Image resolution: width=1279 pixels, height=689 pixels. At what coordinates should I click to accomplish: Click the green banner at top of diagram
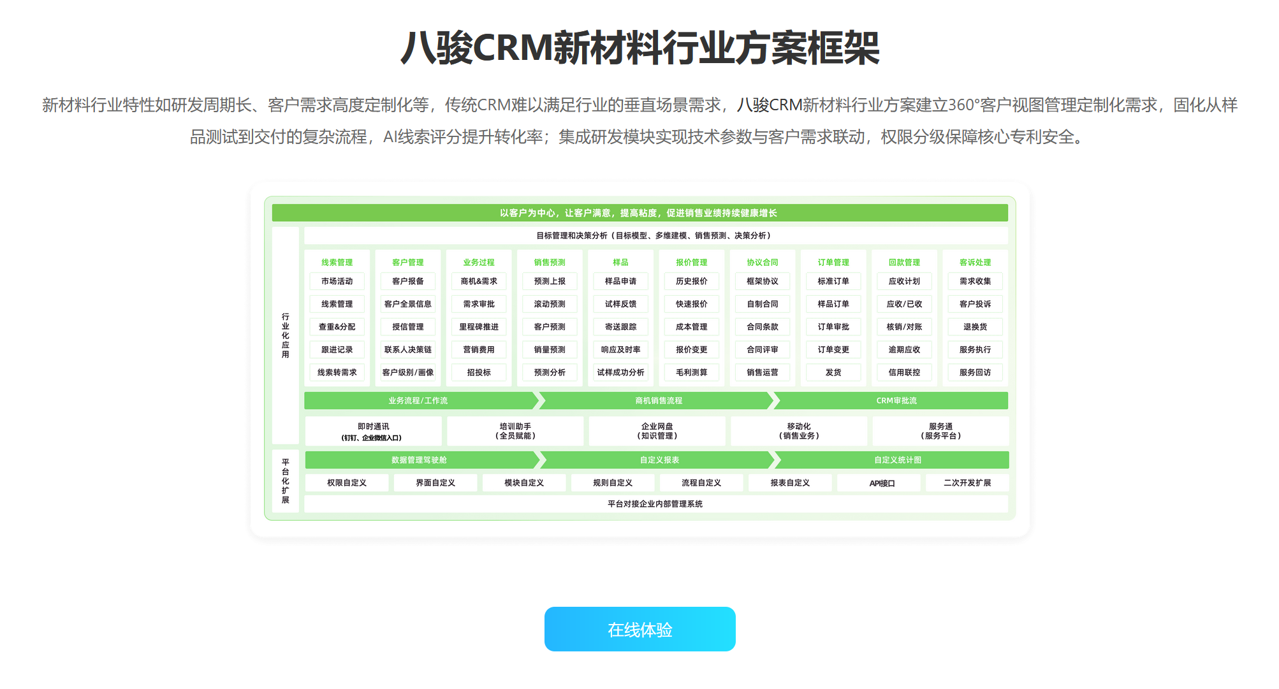pyautogui.click(x=639, y=213)
